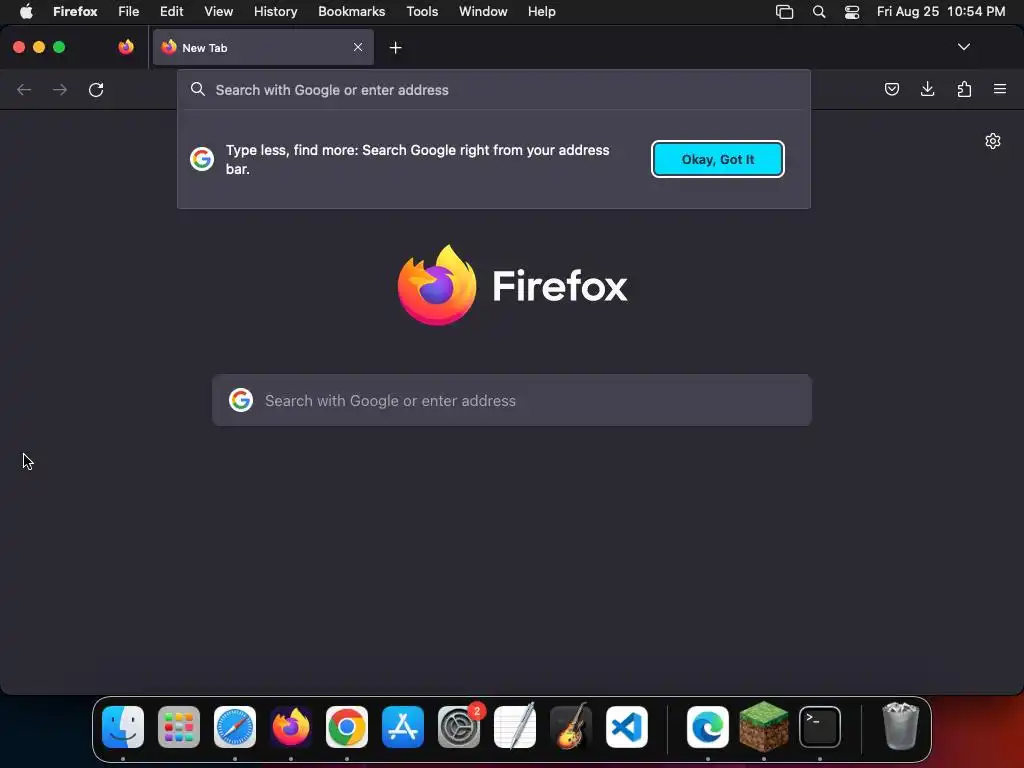Open the Downloads panel icon
The image size is (1024, 768).
[927, 89]
